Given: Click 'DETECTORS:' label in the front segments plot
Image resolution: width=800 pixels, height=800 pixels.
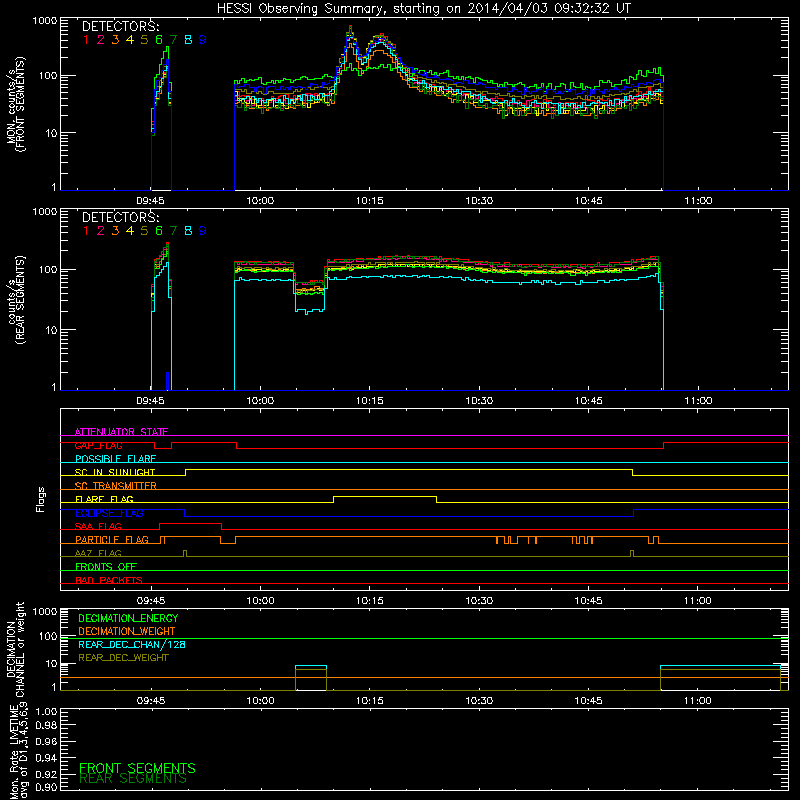Looking at the screenshot, I should point(120,27).
